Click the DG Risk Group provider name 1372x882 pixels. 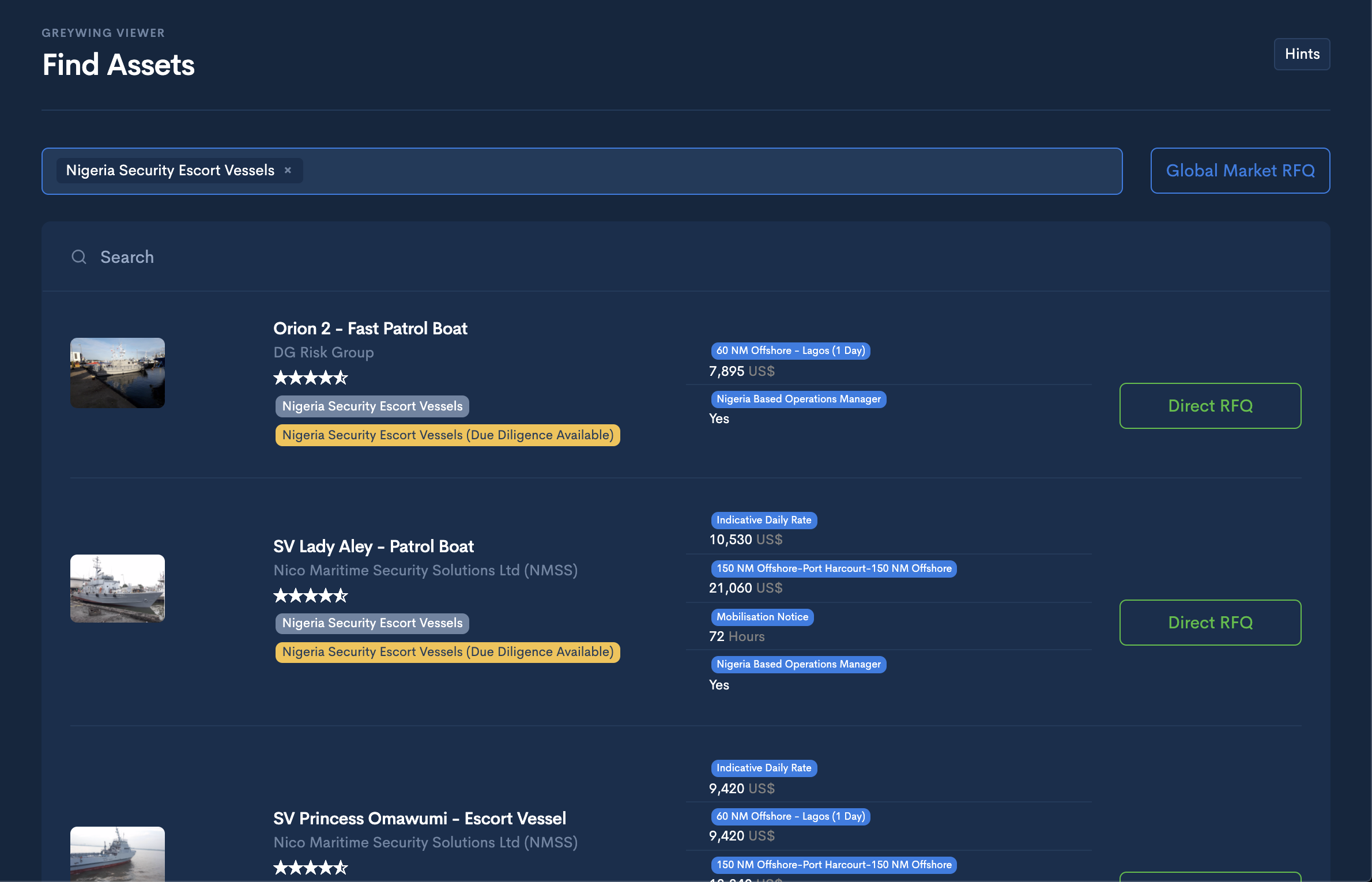click(x=323, y=352)
